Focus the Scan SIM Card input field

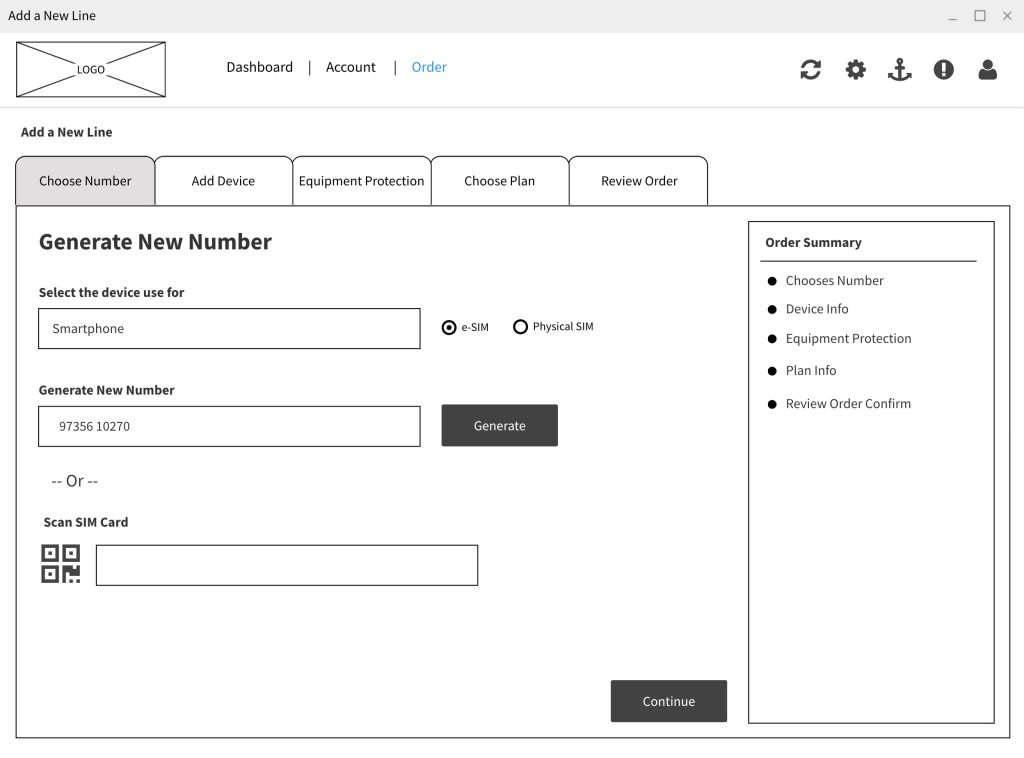(286, 565)
